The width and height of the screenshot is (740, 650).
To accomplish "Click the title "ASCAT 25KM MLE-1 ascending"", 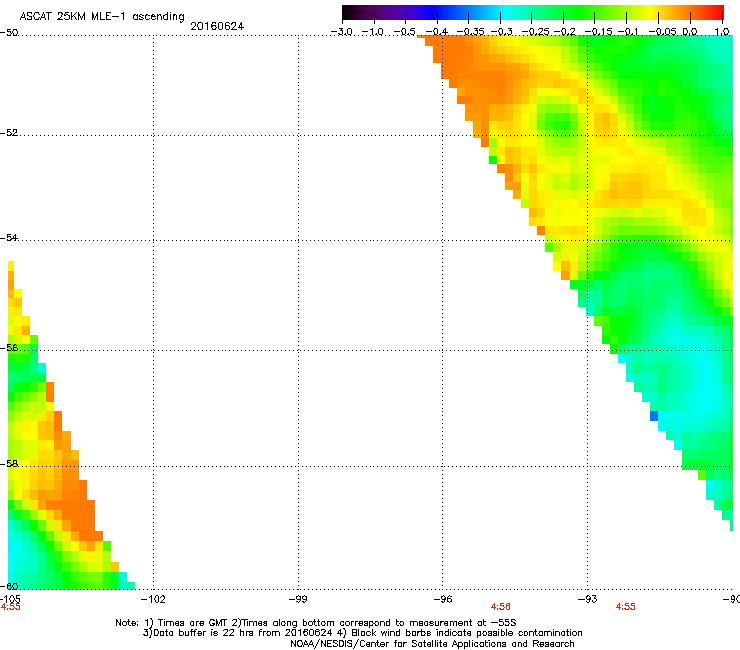I will coord(102,17).
